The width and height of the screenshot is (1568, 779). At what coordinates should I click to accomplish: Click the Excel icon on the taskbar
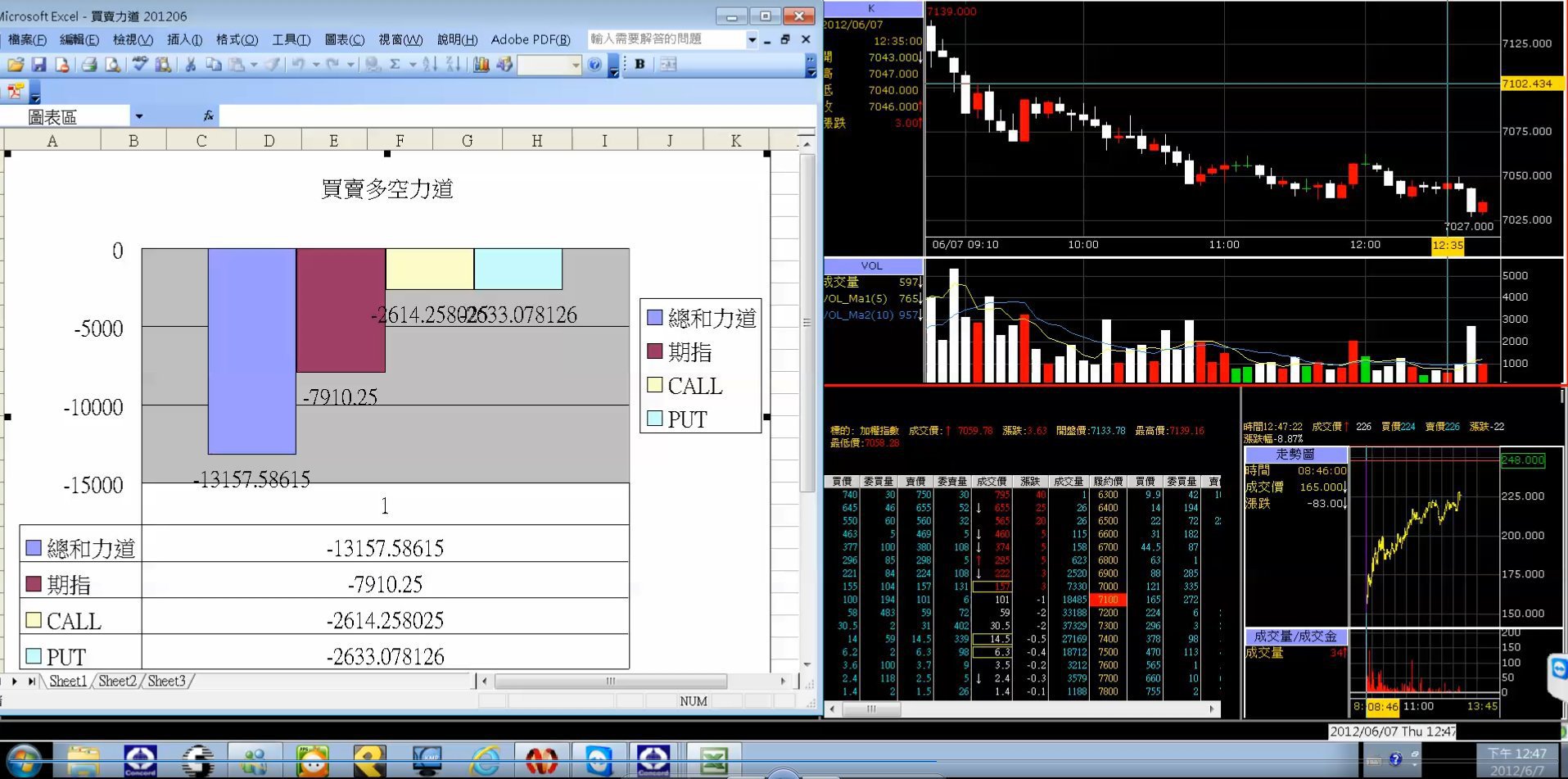[x=714, y=761]
